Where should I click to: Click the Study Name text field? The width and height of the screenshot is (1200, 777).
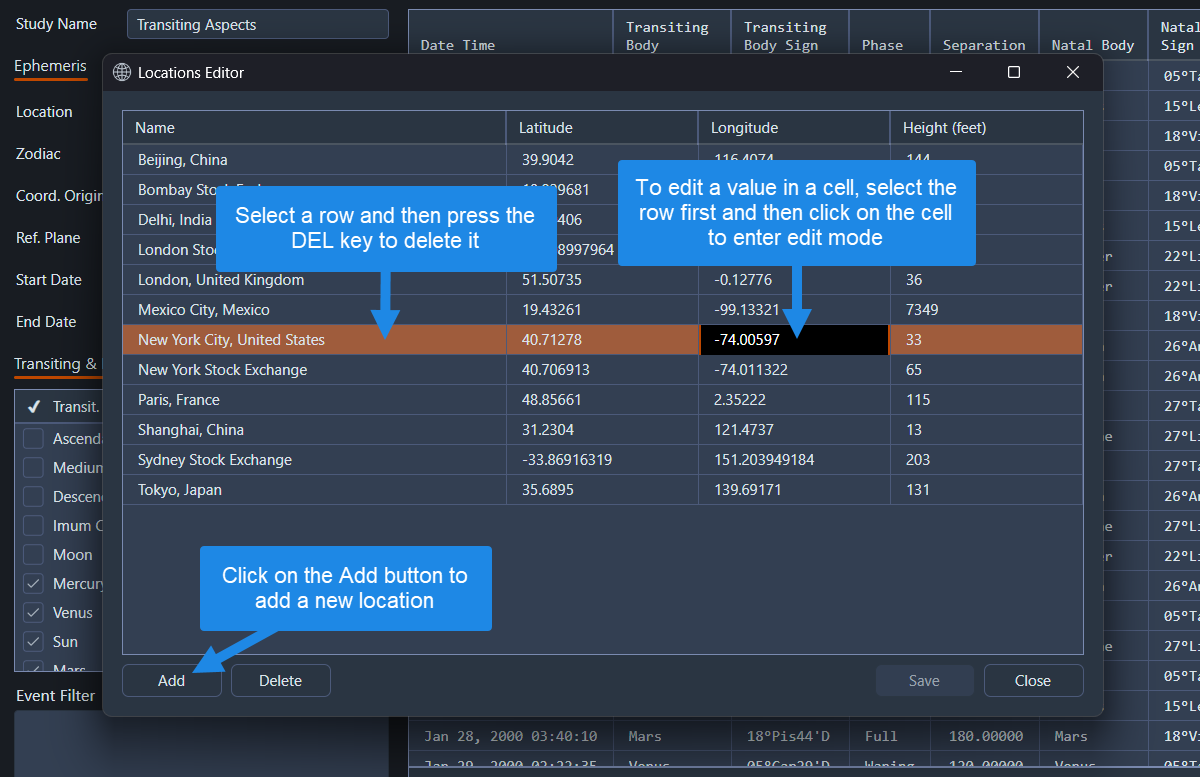click(x=257, y=25)
